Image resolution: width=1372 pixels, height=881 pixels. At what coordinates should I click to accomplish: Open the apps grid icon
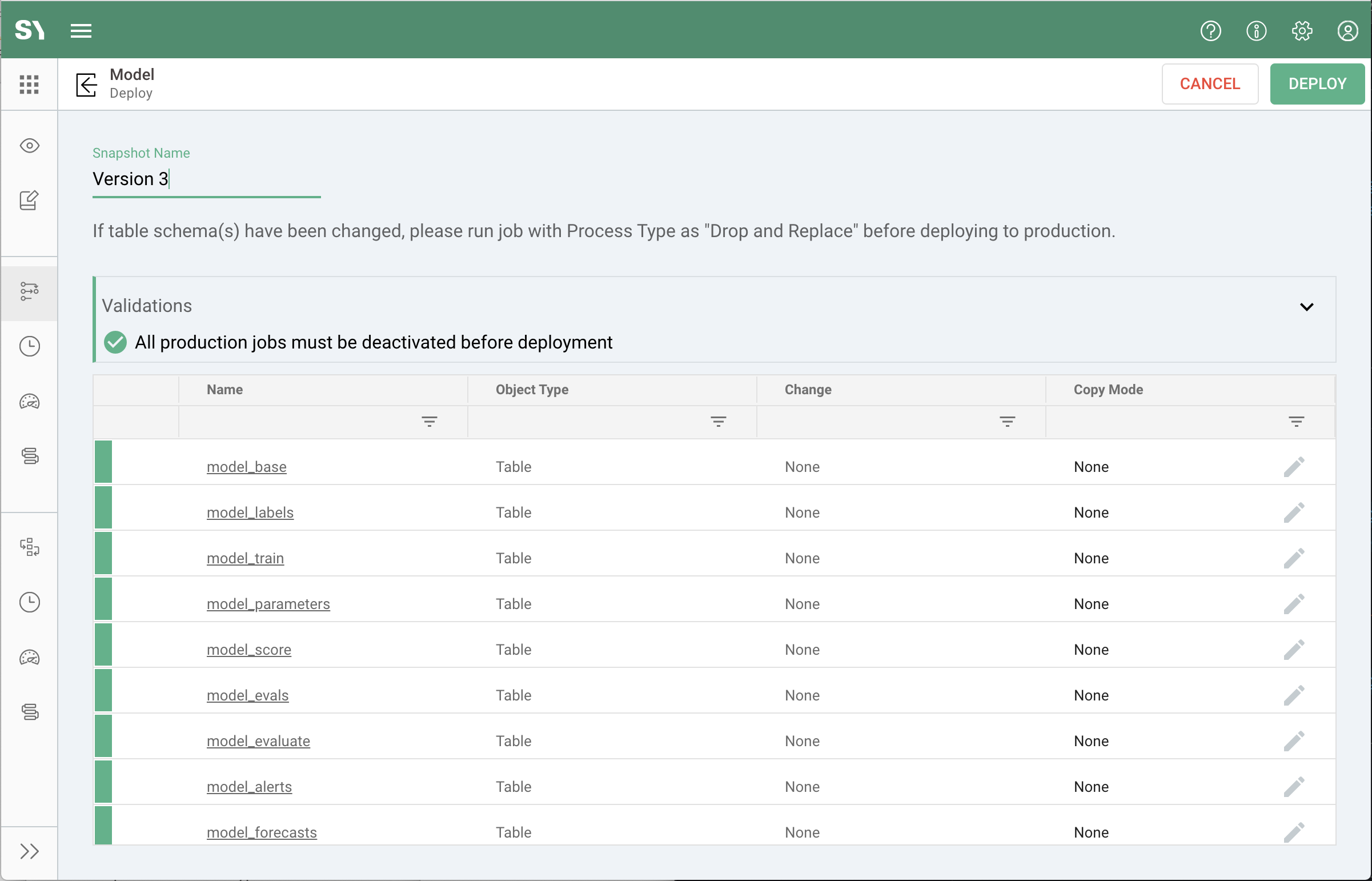pyautogui.click(x=29, y=85)
